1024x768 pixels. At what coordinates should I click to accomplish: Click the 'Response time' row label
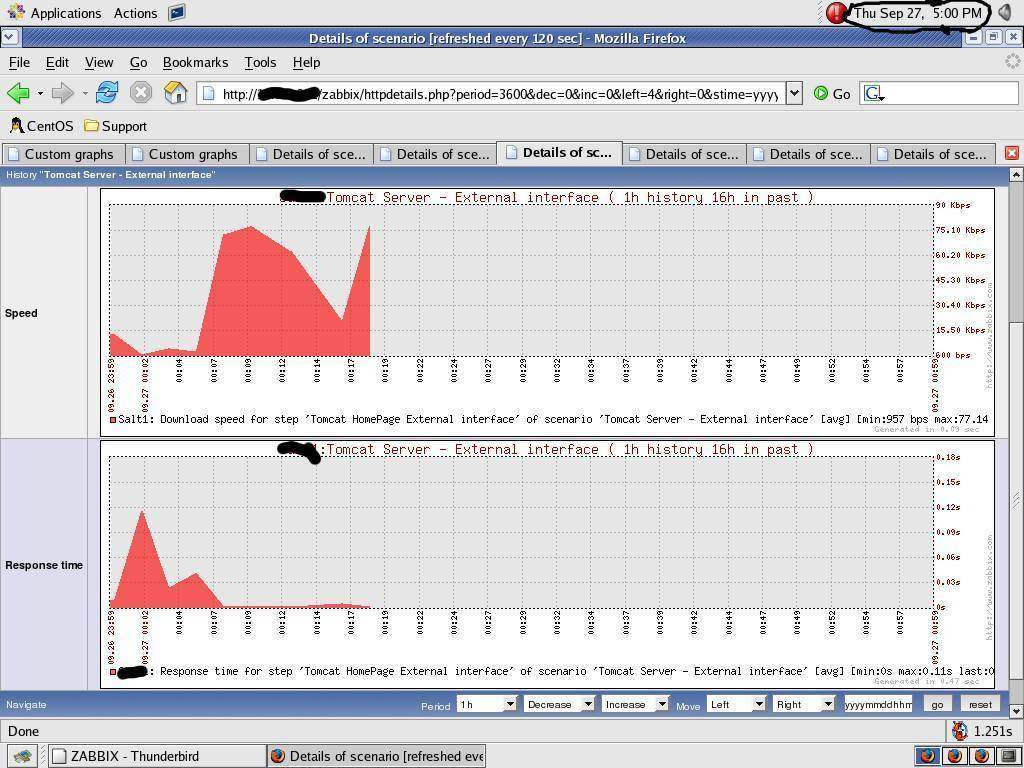pyautogui.click(x=44, y=566)
